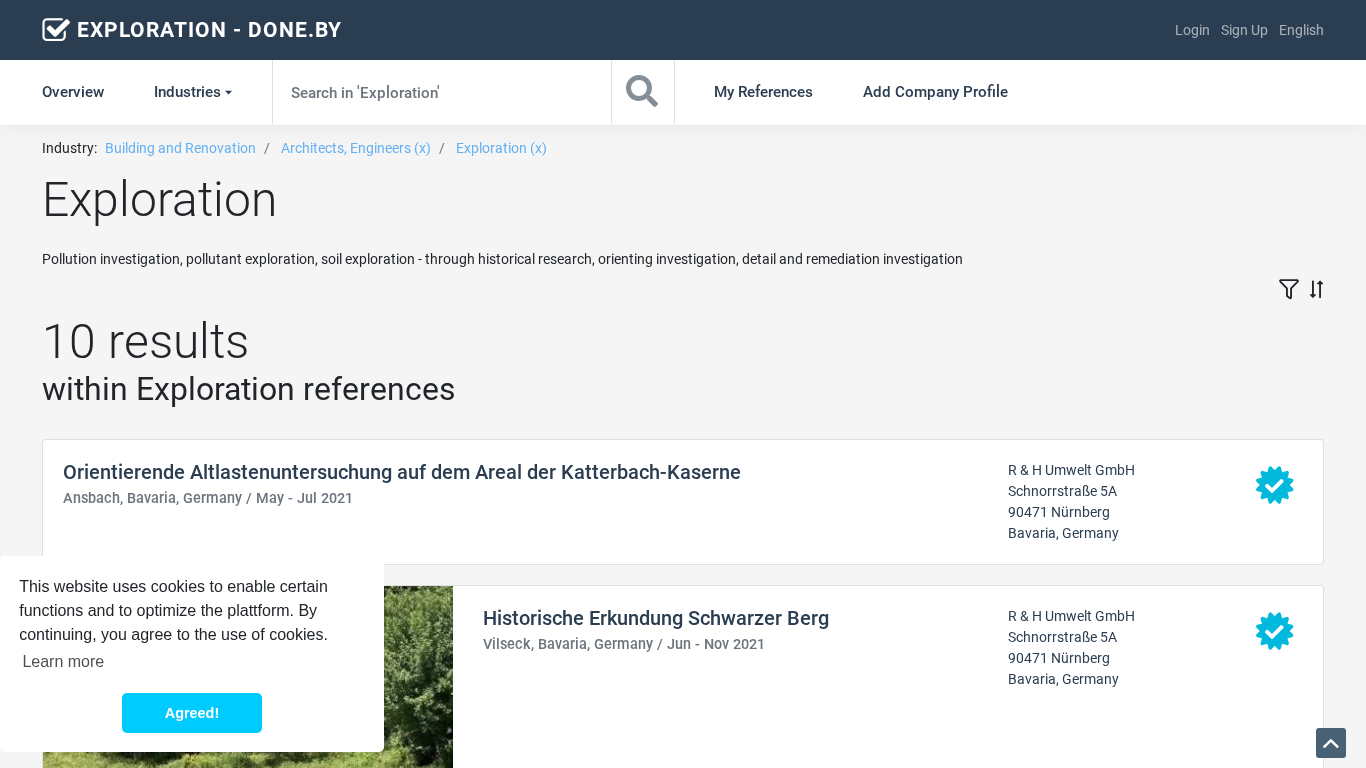Click verified badge on Katterbach-Kaserne reference
Screen dimensions: 1366x768
[x=1274, y=485]
